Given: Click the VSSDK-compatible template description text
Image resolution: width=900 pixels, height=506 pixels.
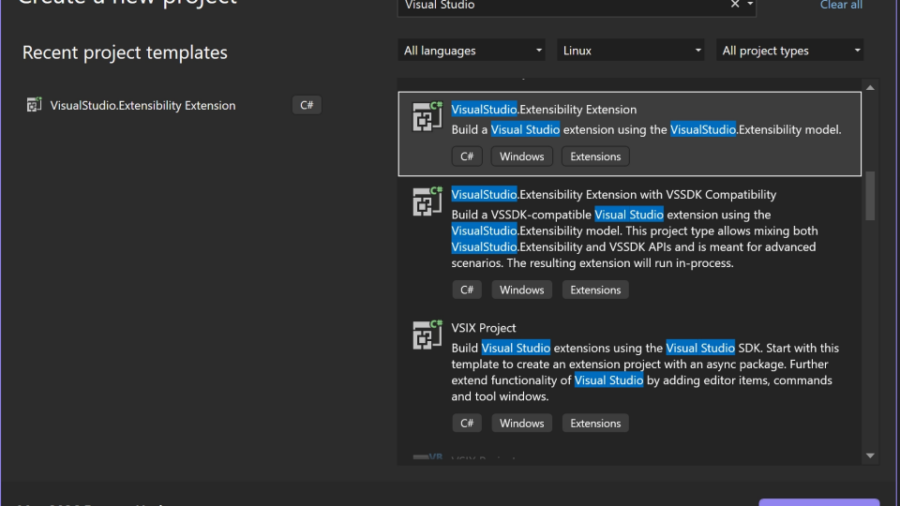Looking at the screenshot, I should [634, 239].
